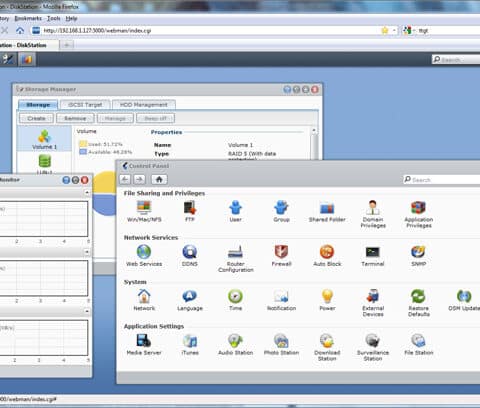This screenshot has width=480, height=408.
Task: Go forward in Control Panel navigation
Action: [x=139, y=179]
